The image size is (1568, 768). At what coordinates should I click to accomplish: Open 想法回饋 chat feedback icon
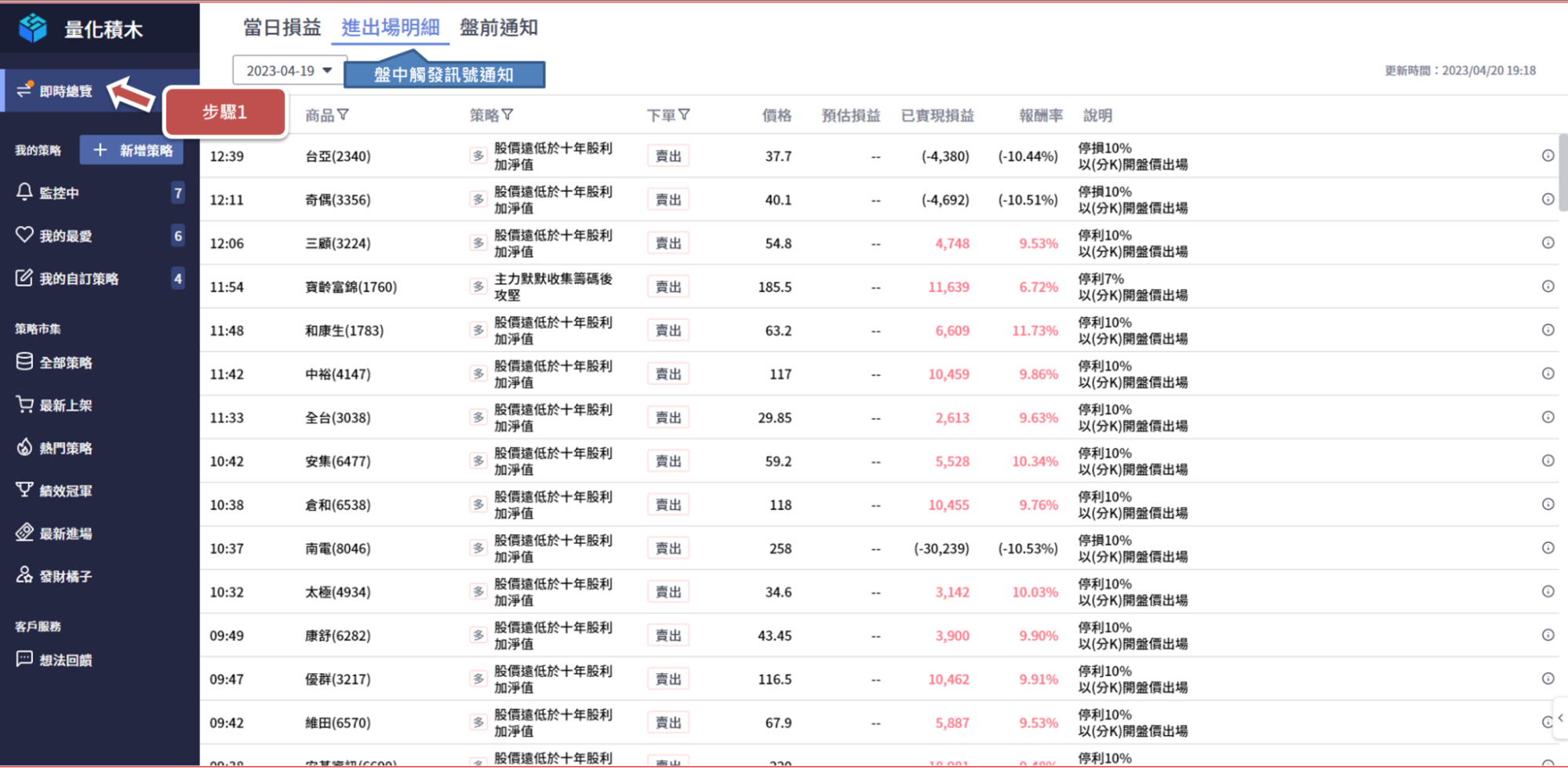coord(24,659)
